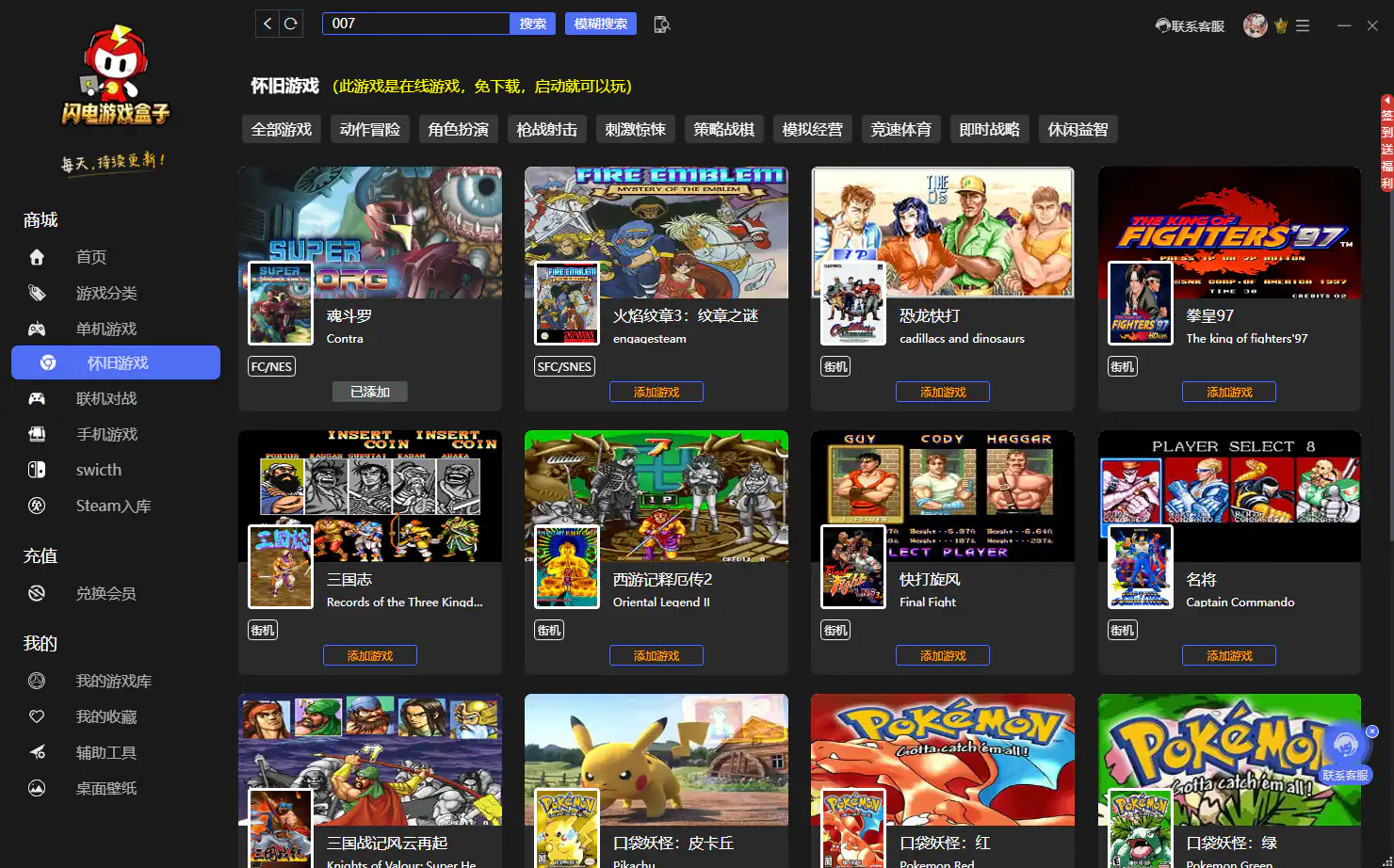Click the 模糊搜索 fuzzy search button
1394x868 pixels.
[x=601, y=24]
